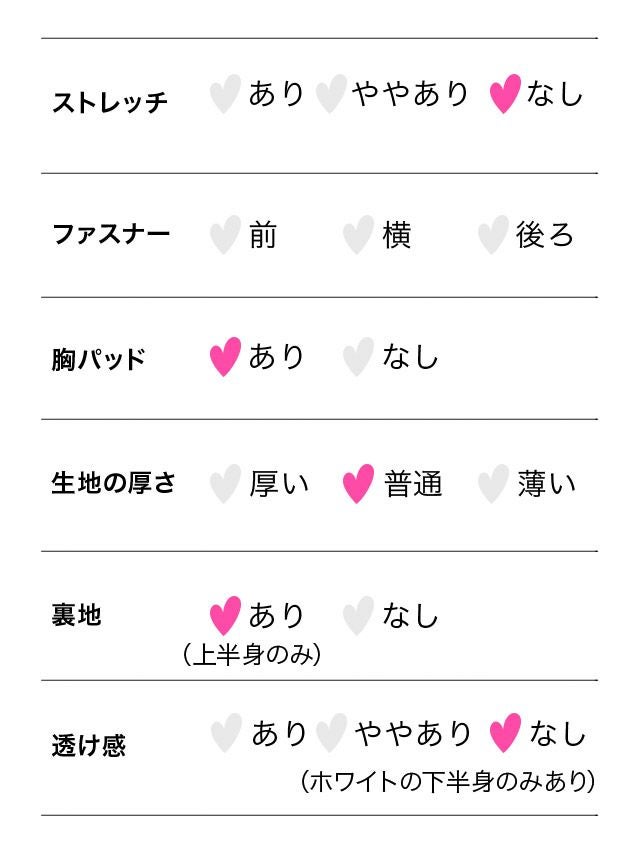Click the gray heart beside ファスナー 横
The image size is (640, 854).
point(358,236)
